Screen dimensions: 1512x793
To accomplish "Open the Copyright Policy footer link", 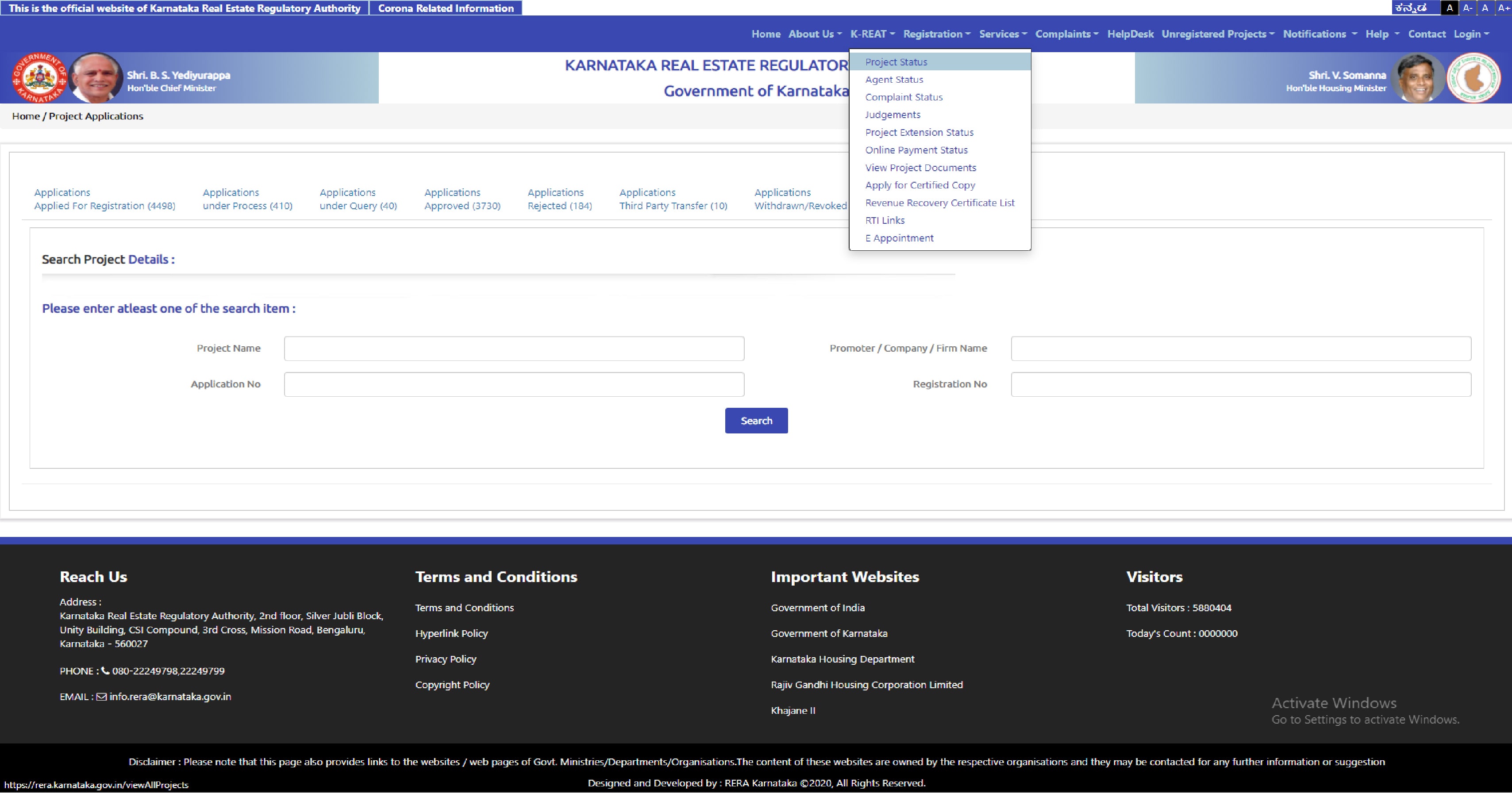I will tap(452, 685).
